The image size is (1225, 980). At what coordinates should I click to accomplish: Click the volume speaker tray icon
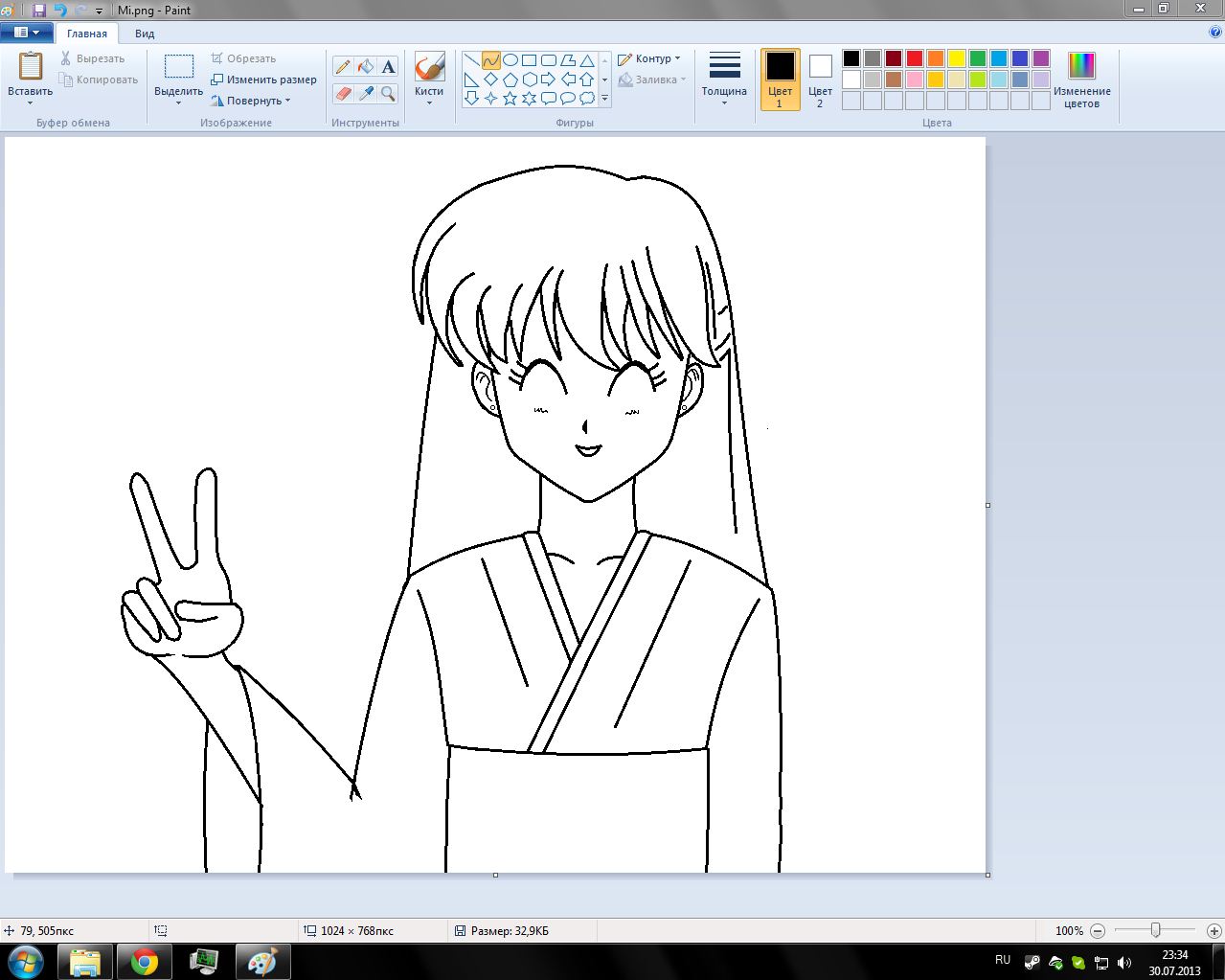1124,962
